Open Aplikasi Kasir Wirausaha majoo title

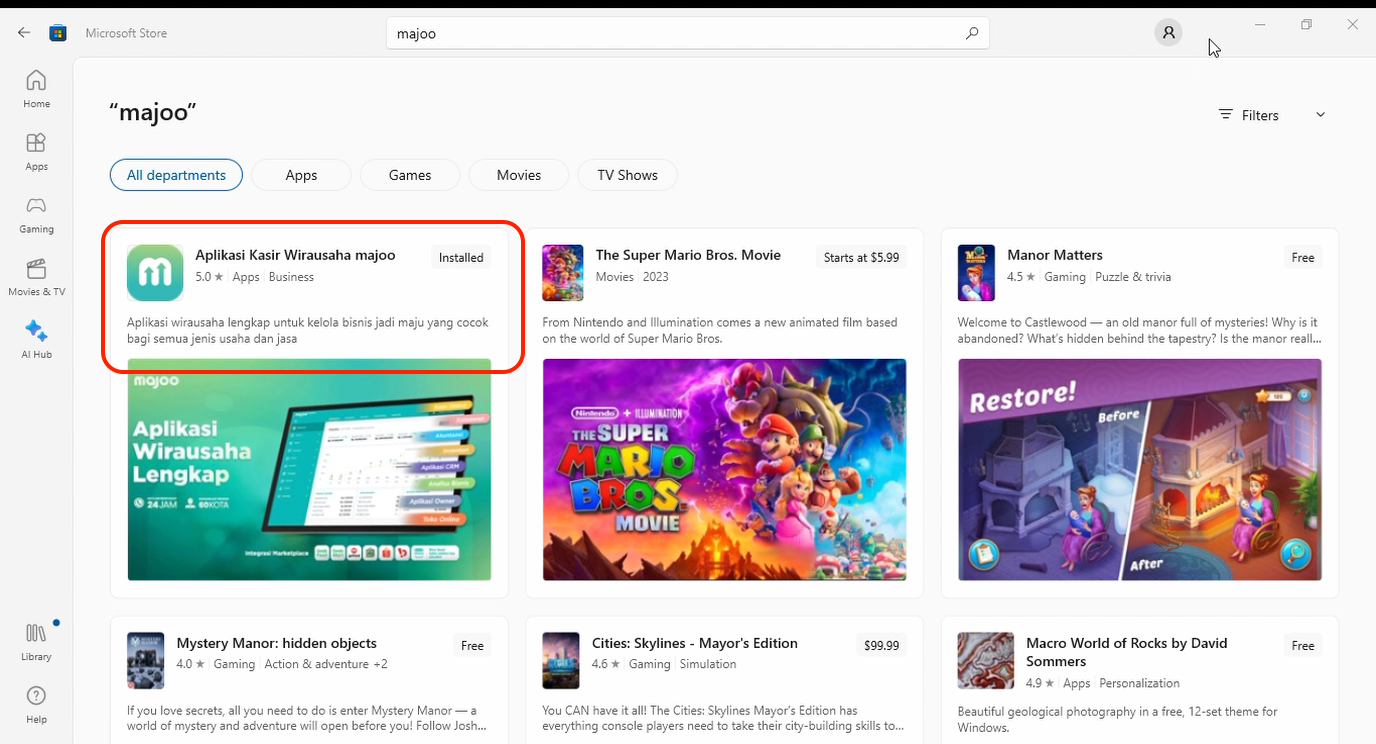tap(295, 255)
